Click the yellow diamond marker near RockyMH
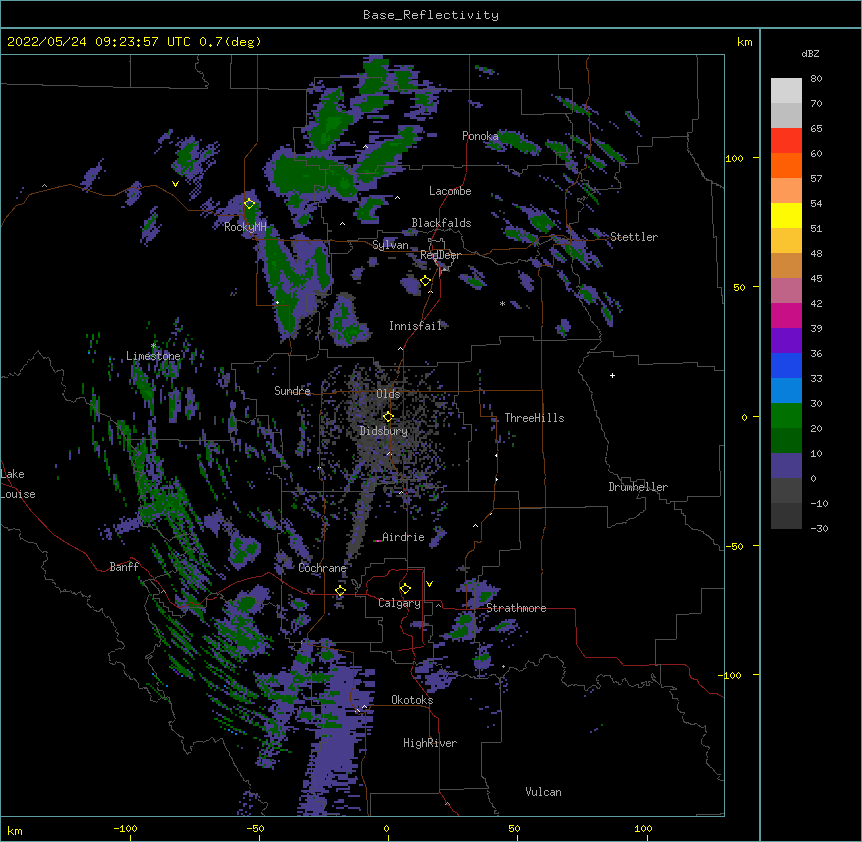862x842 pixels. [249, 203]
